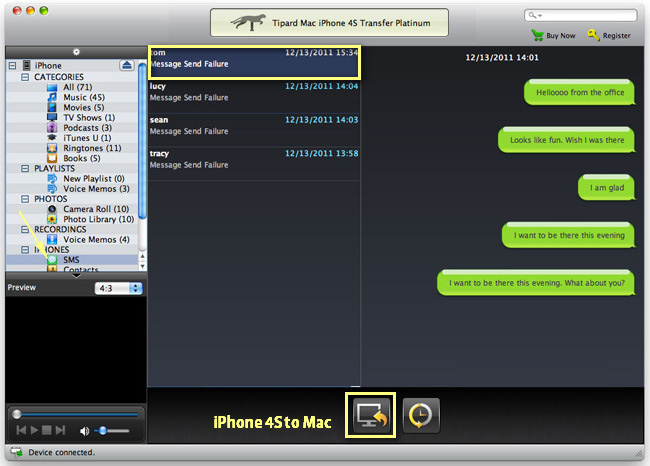Click the collapse arrow under device tree
The image size is (650, 466).
pos(76,276)
